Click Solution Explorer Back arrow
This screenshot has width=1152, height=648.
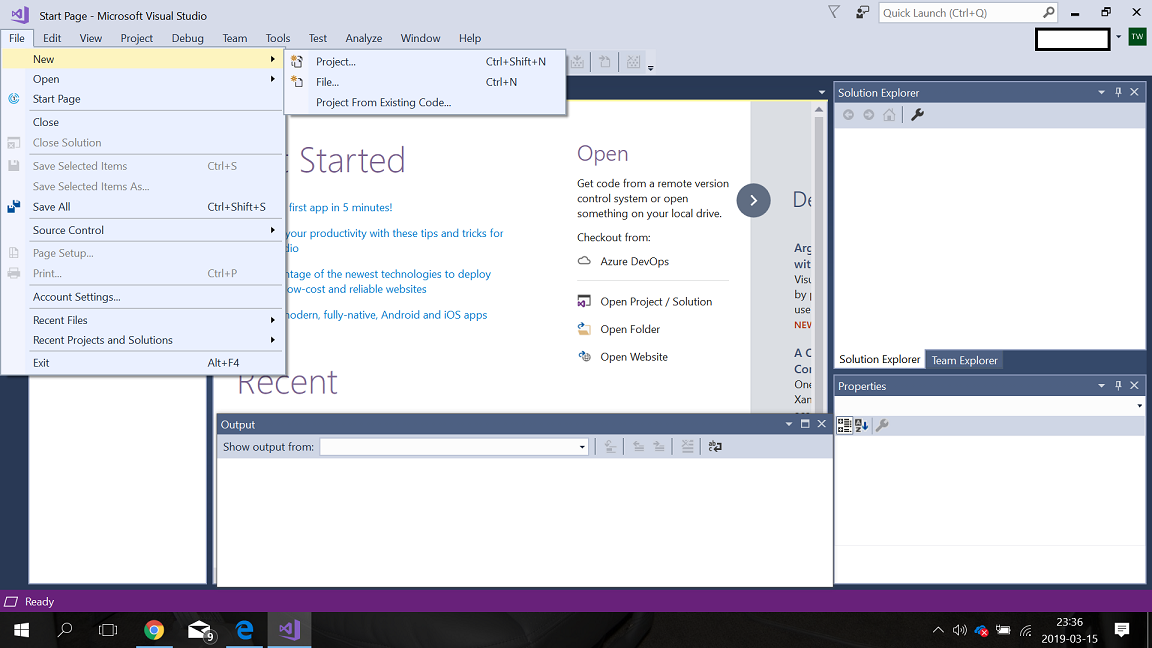click(849, 115)
